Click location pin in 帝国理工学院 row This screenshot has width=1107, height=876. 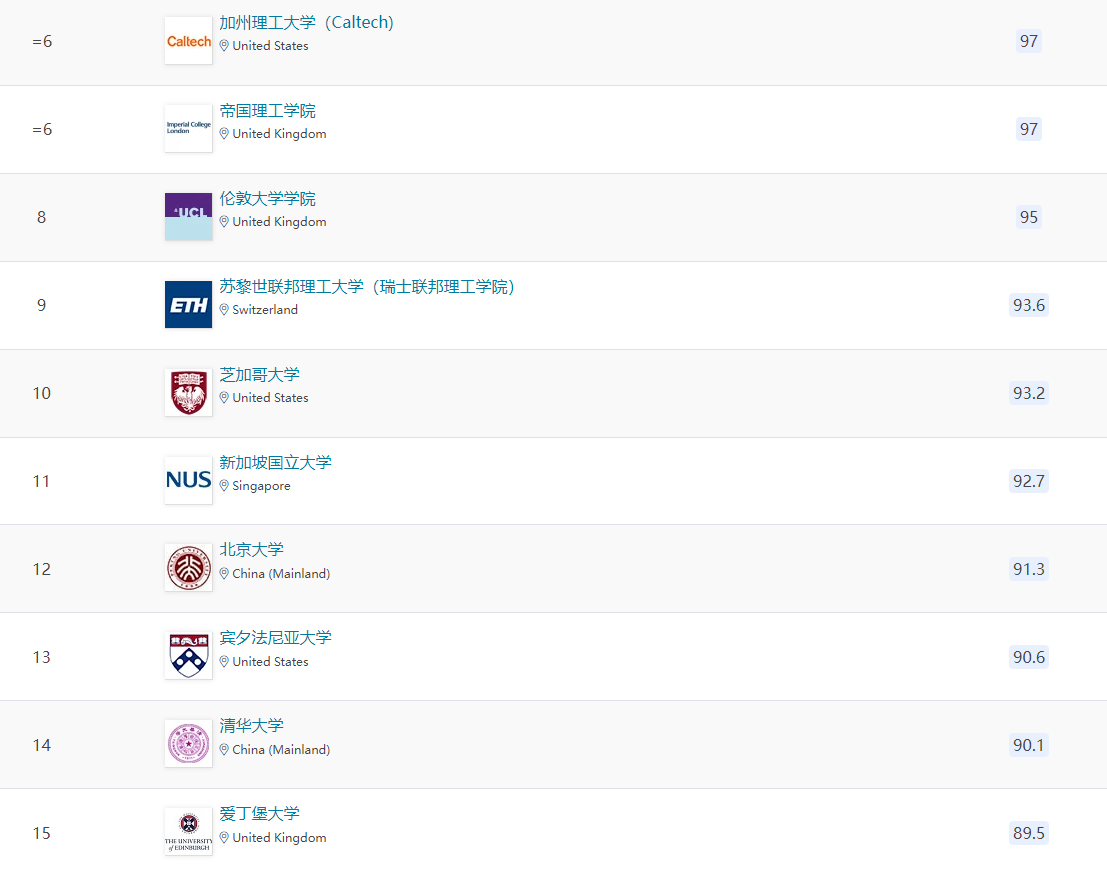(x=224, y=134)
